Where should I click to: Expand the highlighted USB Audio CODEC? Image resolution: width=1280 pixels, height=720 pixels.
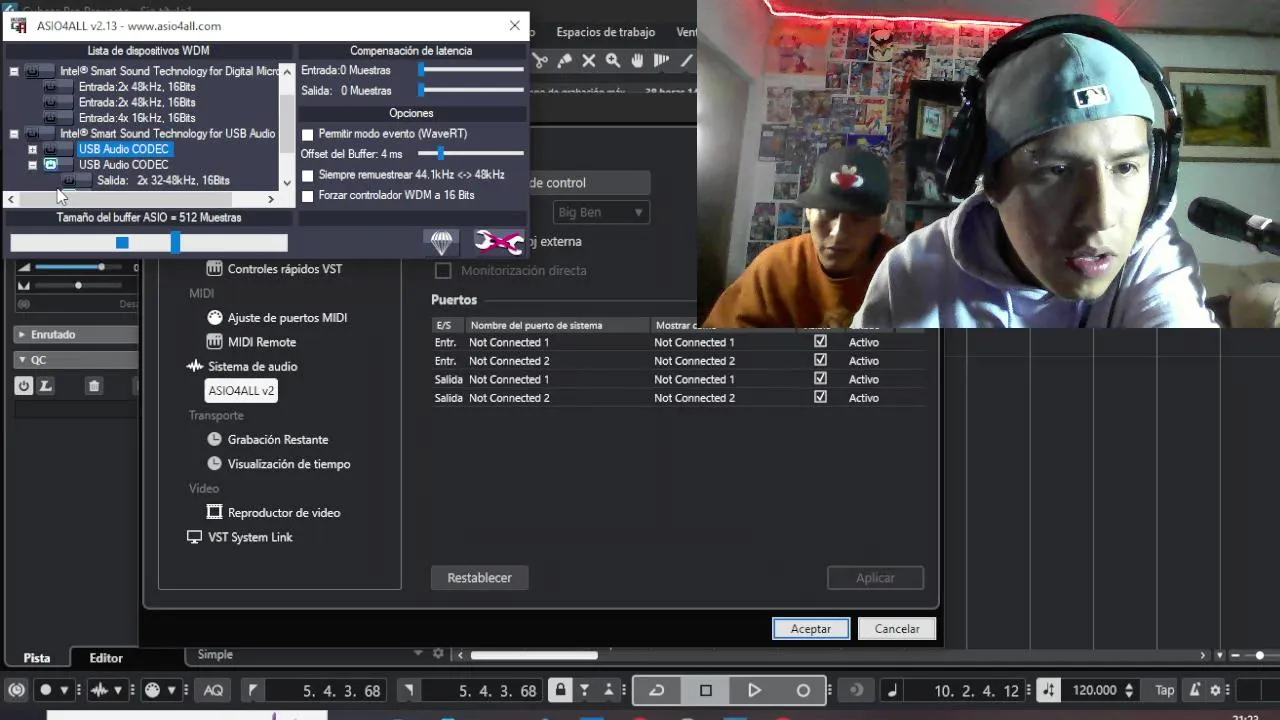[x=33, y=149]
